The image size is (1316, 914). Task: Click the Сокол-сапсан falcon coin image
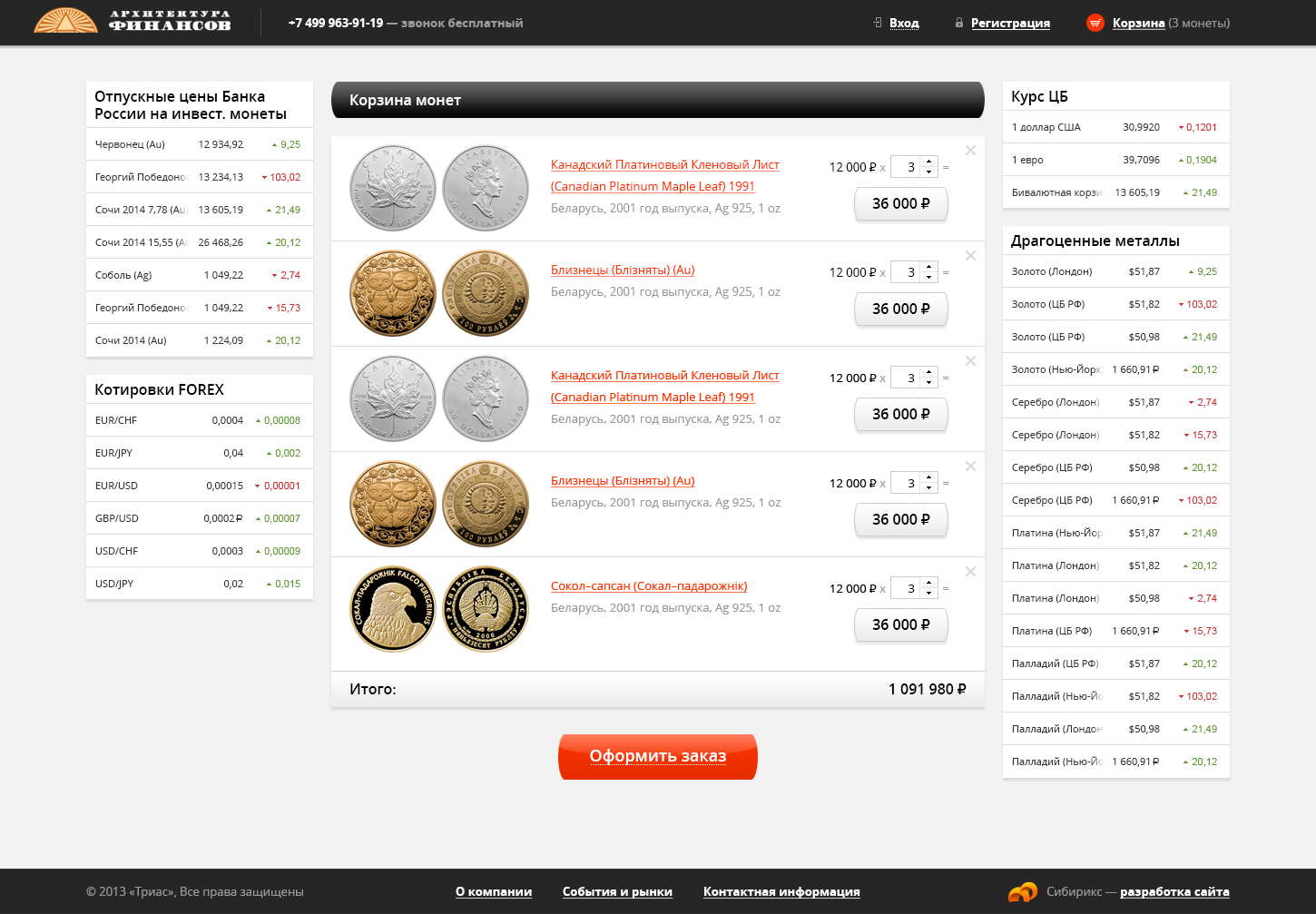394,609
